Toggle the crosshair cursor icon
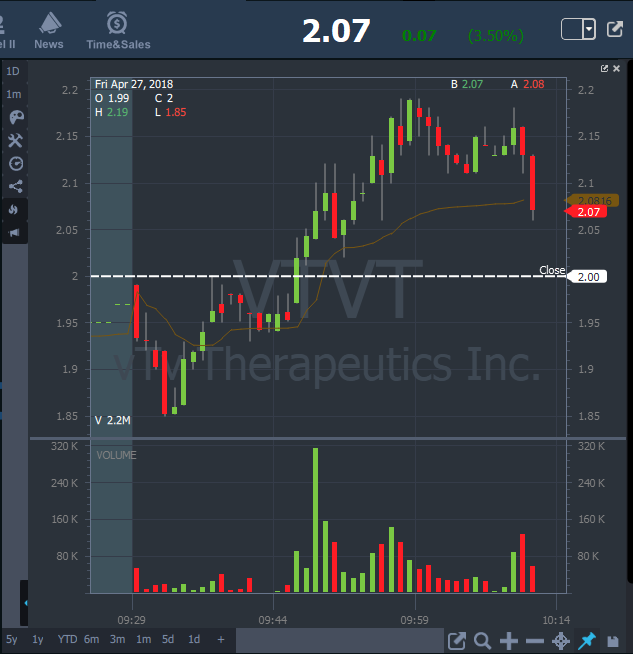633x654 pixels. 561,641
